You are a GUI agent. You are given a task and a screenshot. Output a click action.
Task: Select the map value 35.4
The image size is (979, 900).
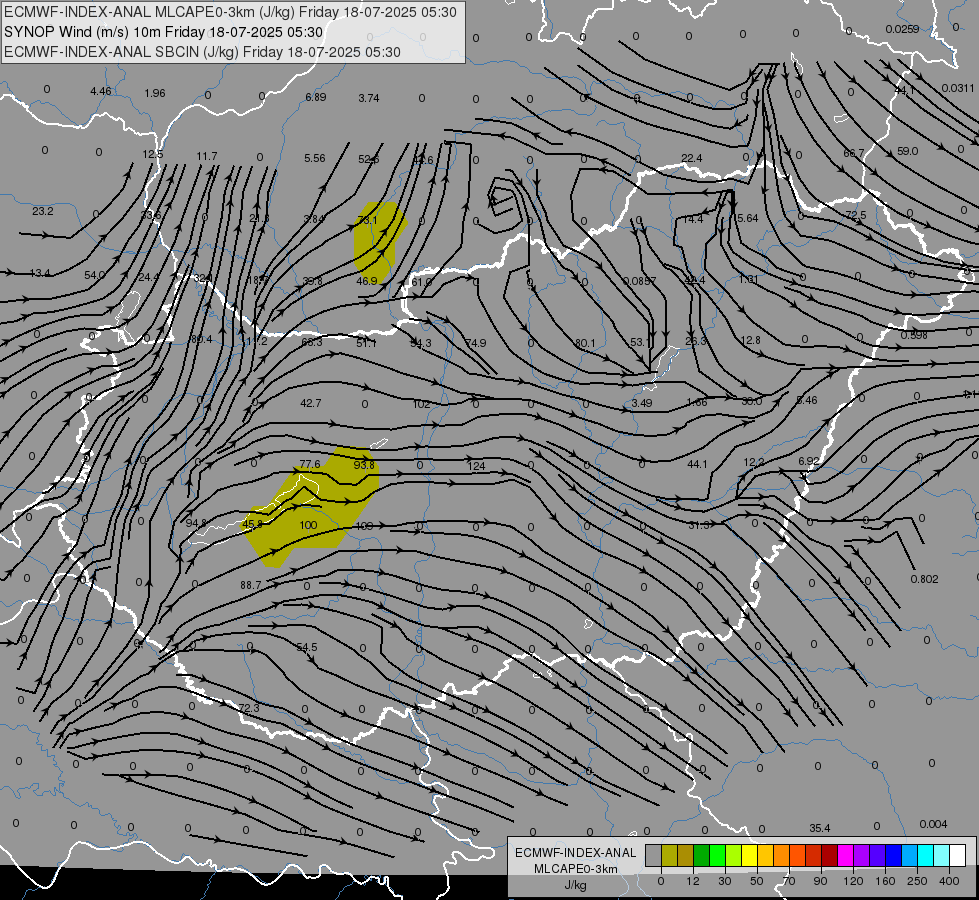[x=820, y=828]
